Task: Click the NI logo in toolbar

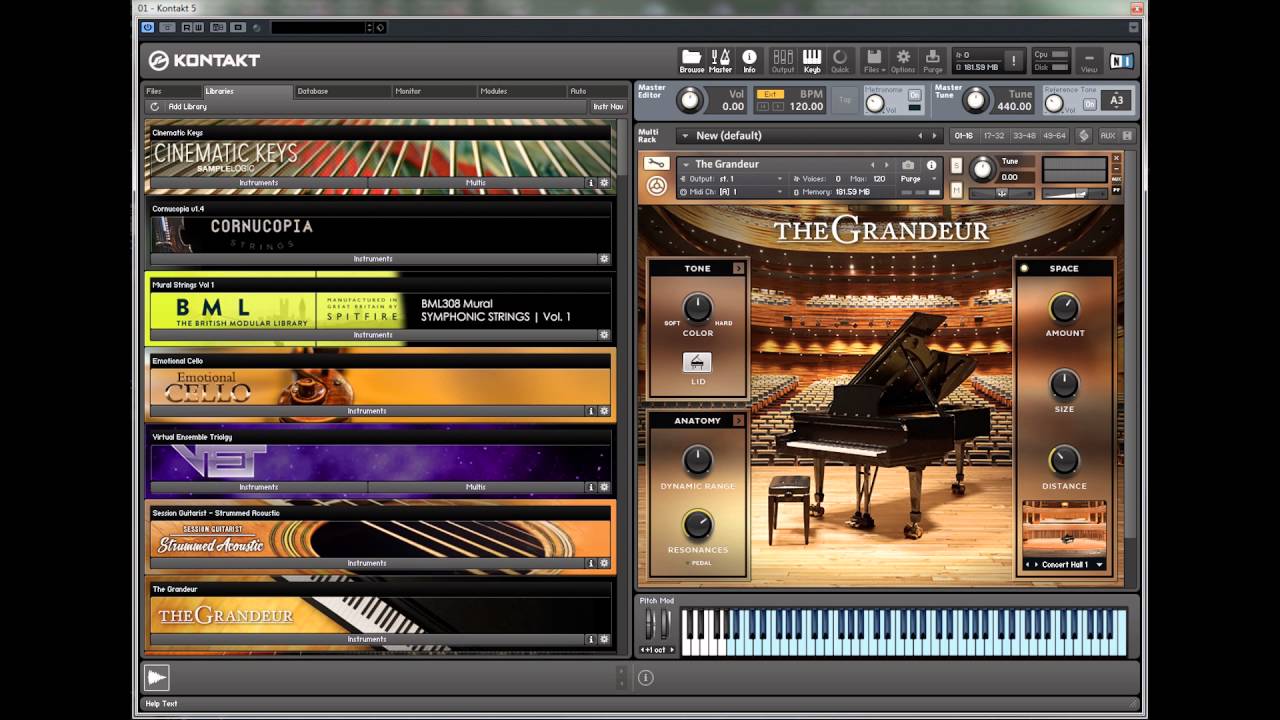Action: (x=1121, y=61)
